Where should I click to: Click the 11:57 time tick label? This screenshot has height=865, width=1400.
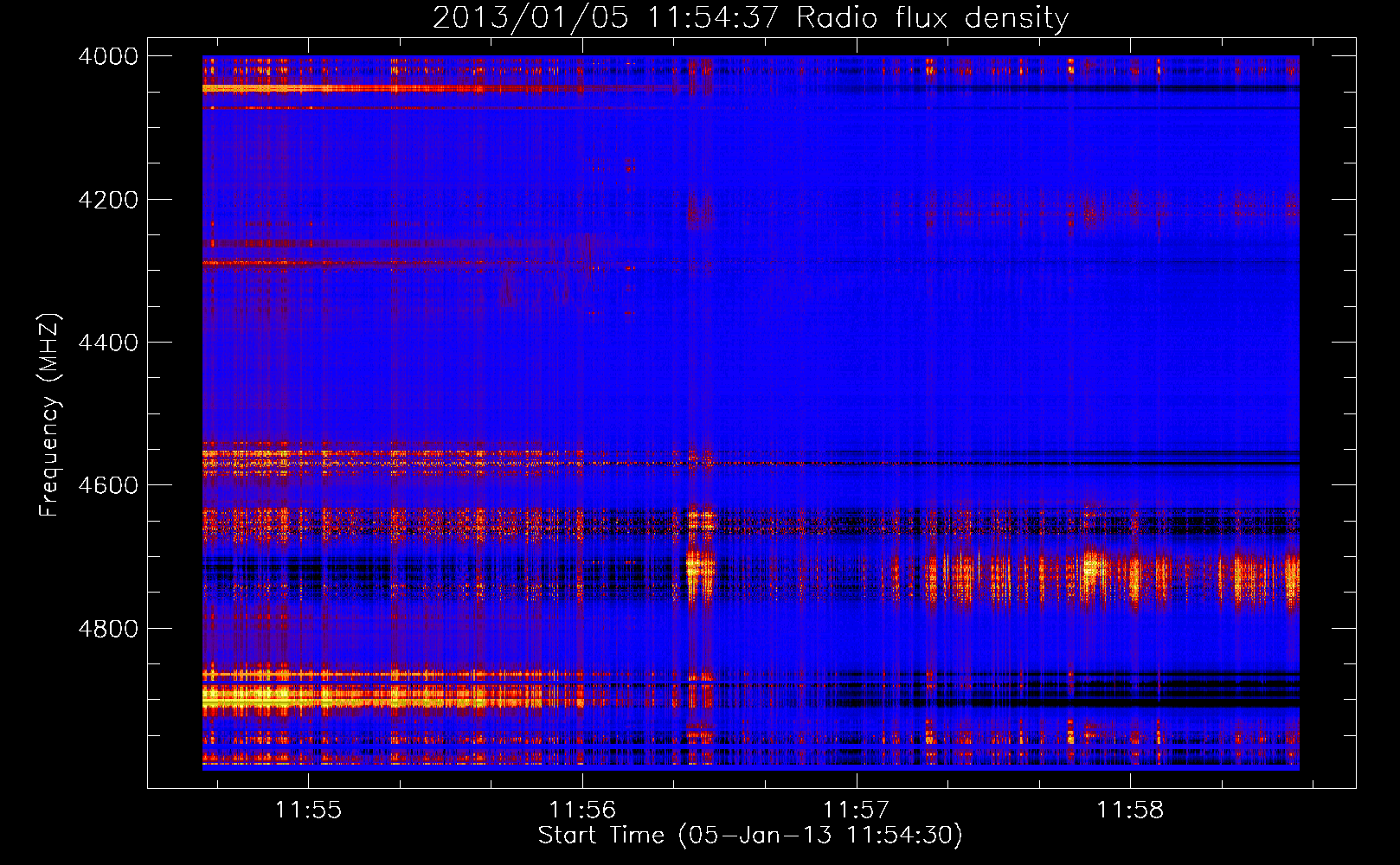pyautogui.click(x=856, y=811)
